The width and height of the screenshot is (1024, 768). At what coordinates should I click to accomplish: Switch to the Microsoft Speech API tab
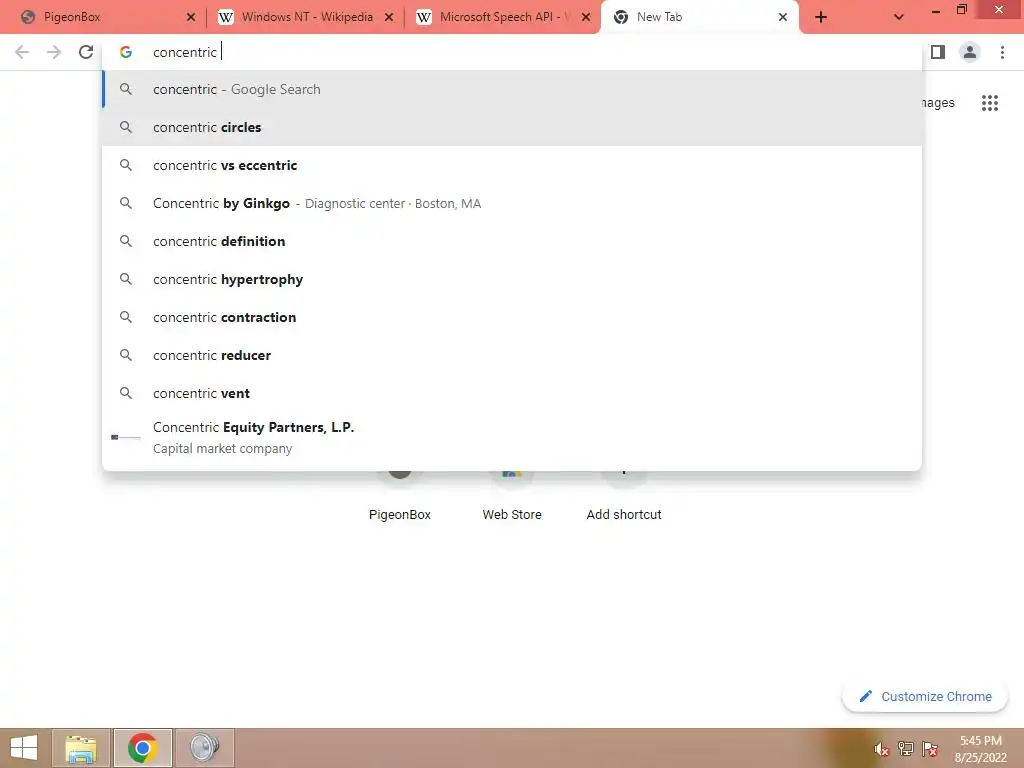pos(503,17)
